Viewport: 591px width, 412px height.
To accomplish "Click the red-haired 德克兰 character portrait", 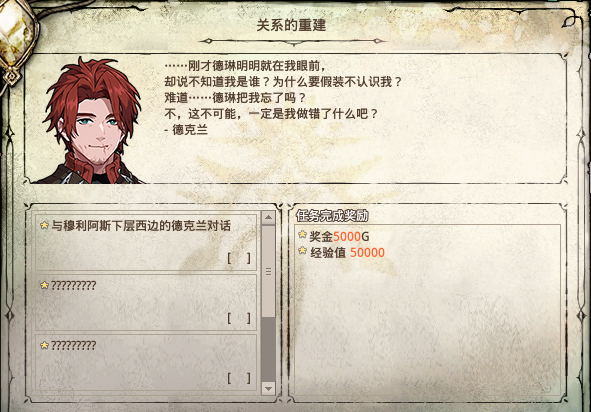I will click(92, 121).
